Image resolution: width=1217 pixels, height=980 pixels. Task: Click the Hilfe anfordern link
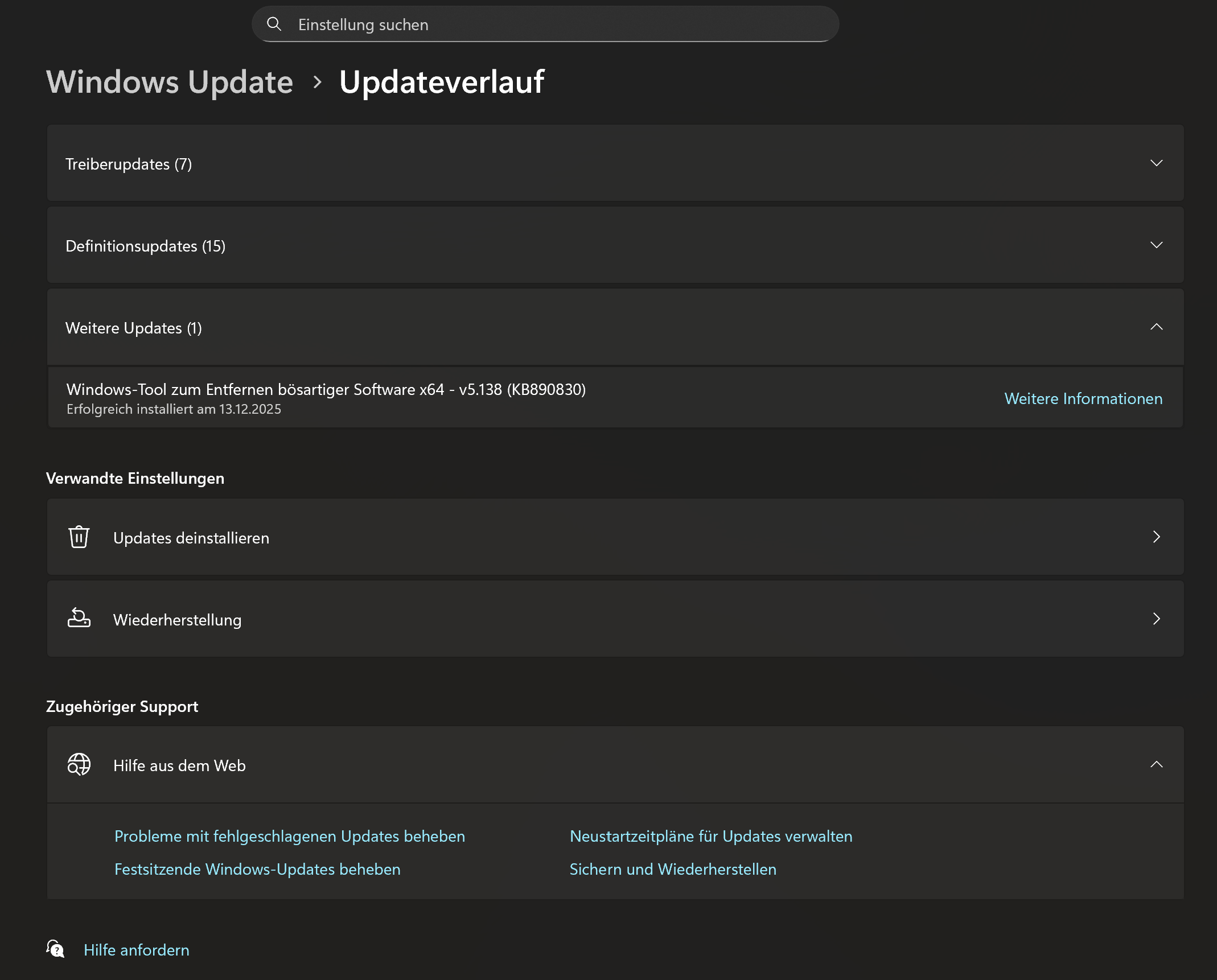(x=136, y=950)
